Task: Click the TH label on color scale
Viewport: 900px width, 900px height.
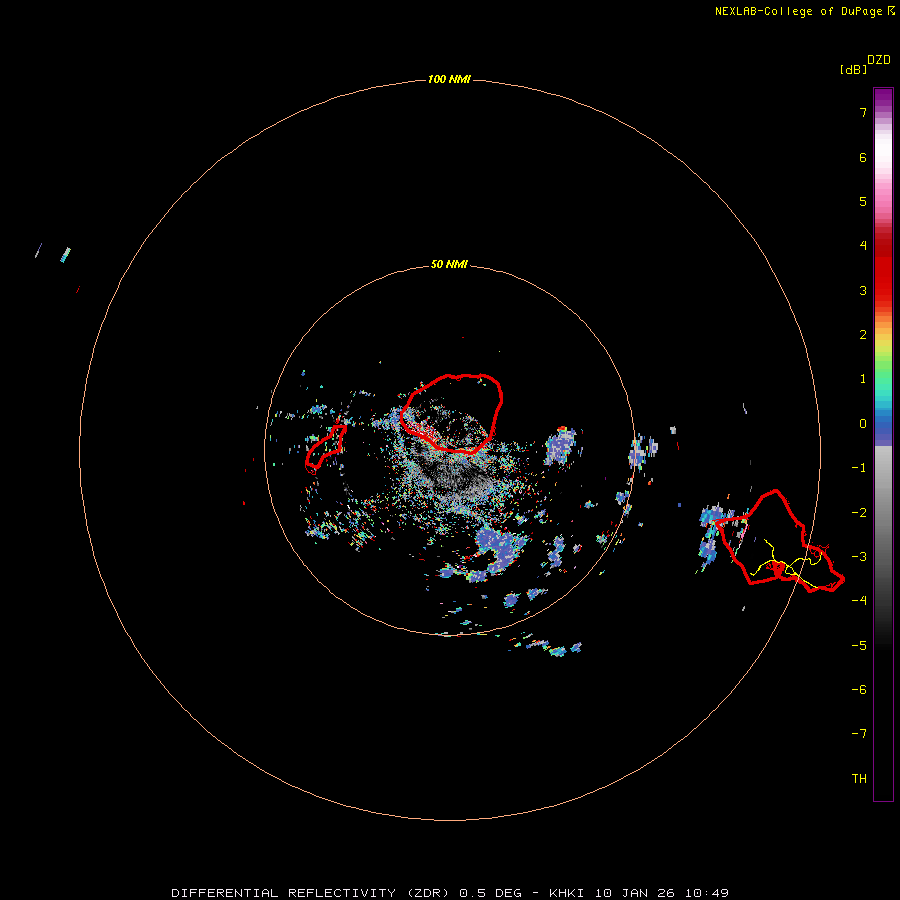Action: coord(859,778)
